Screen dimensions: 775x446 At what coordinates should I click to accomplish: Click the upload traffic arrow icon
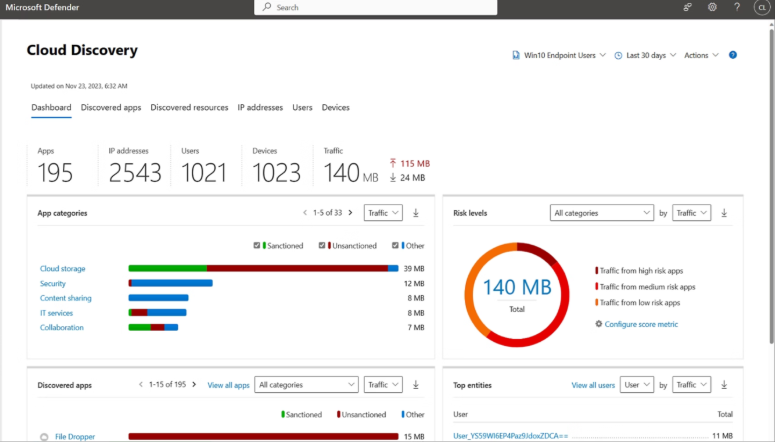point(393,163)
